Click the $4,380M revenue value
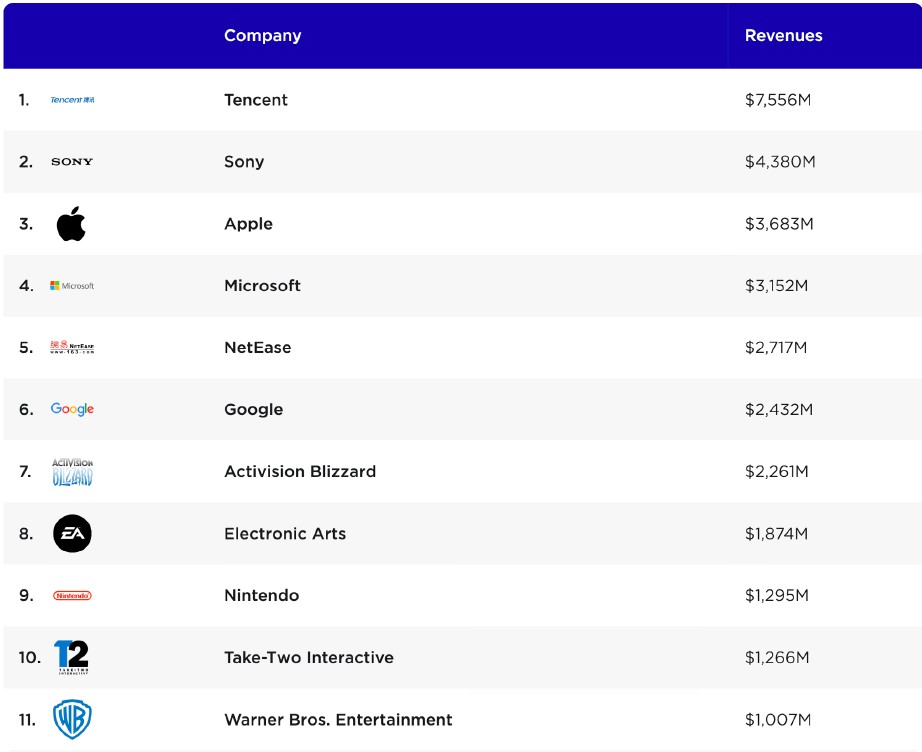Screen dimensions: 922x752 click(780, 162)
